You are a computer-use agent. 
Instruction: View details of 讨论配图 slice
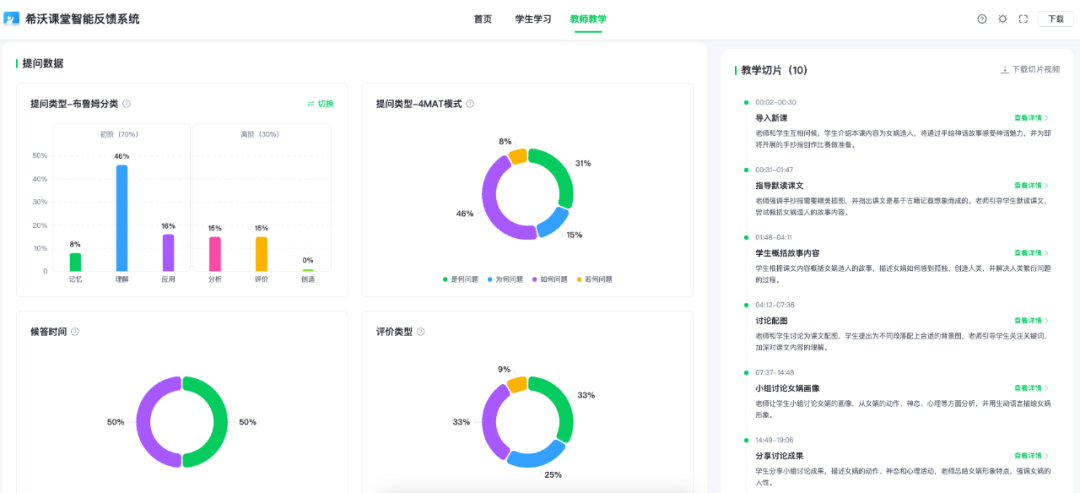1032,321
